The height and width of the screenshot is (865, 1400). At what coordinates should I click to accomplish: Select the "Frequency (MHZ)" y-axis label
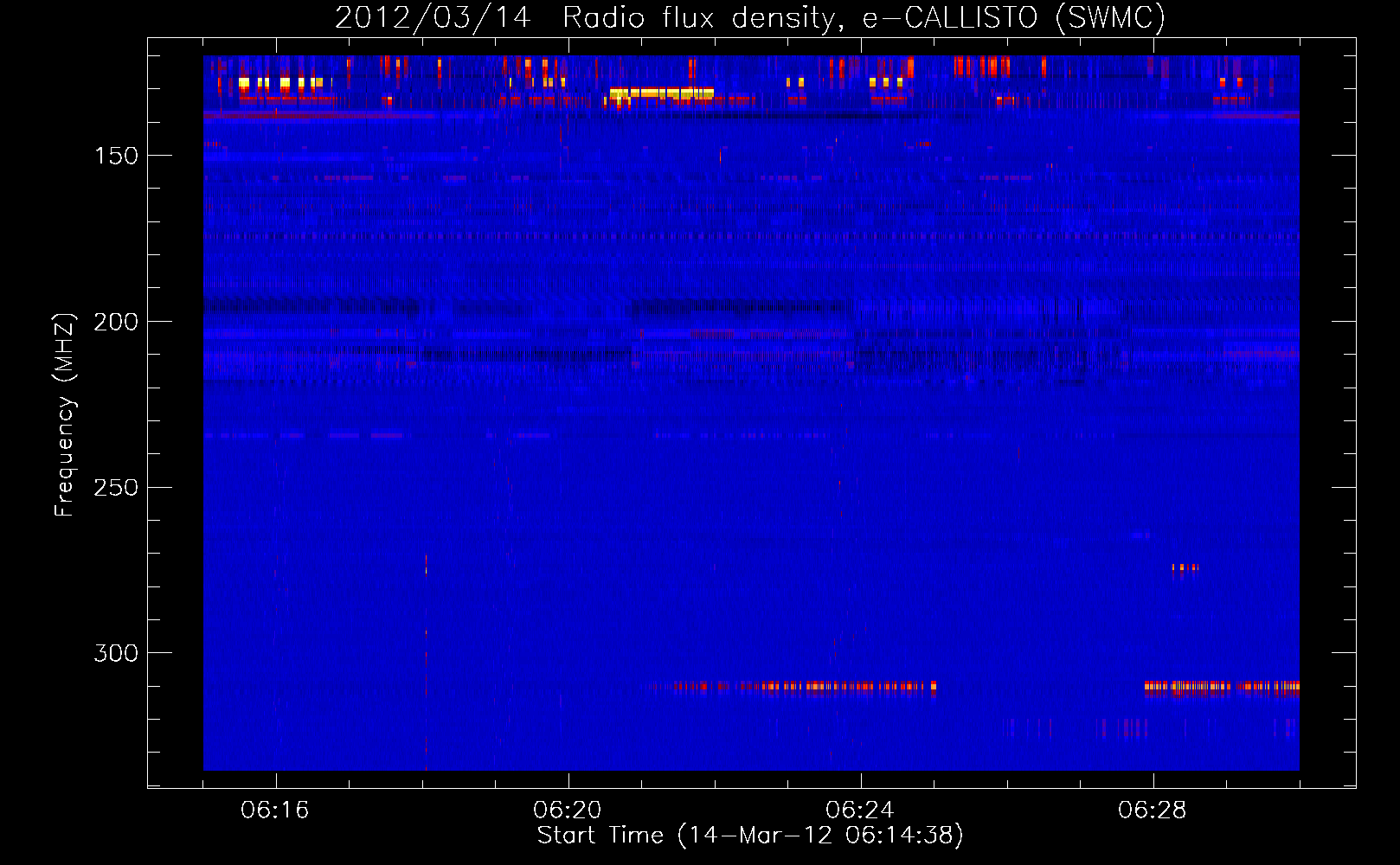(x=66, y=414)
